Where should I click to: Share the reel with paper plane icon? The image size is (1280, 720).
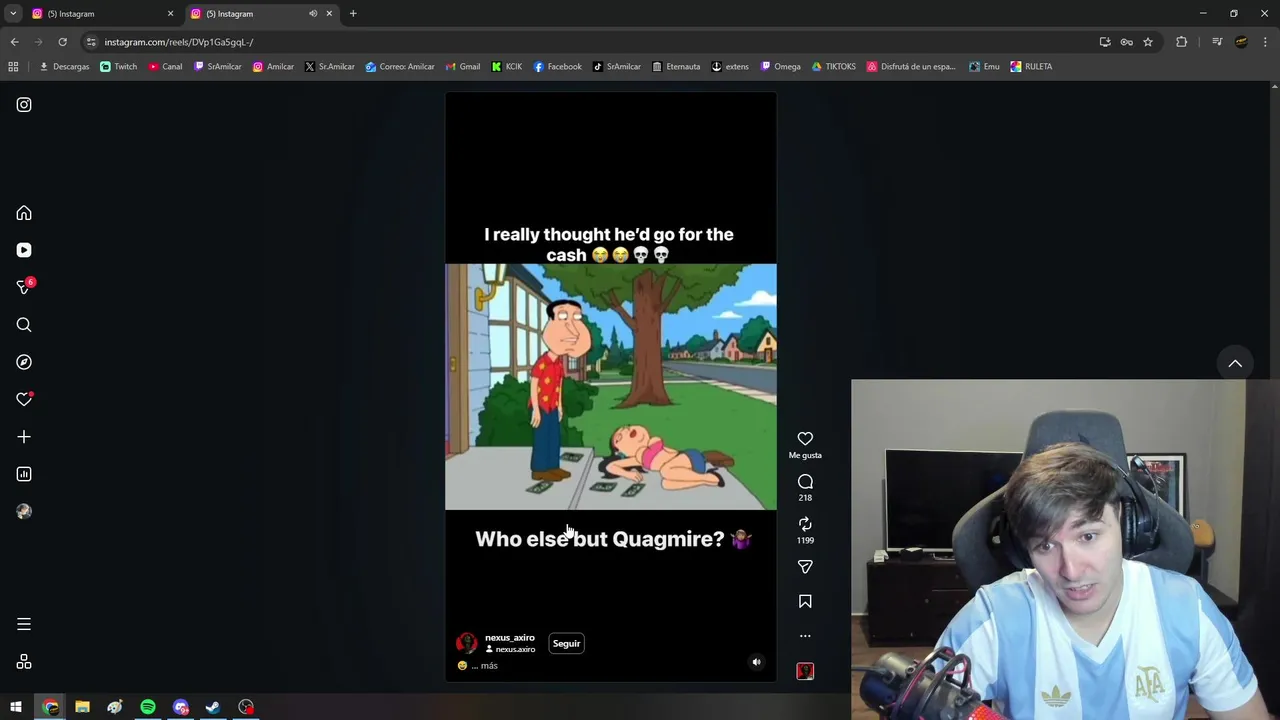(805, 567)
